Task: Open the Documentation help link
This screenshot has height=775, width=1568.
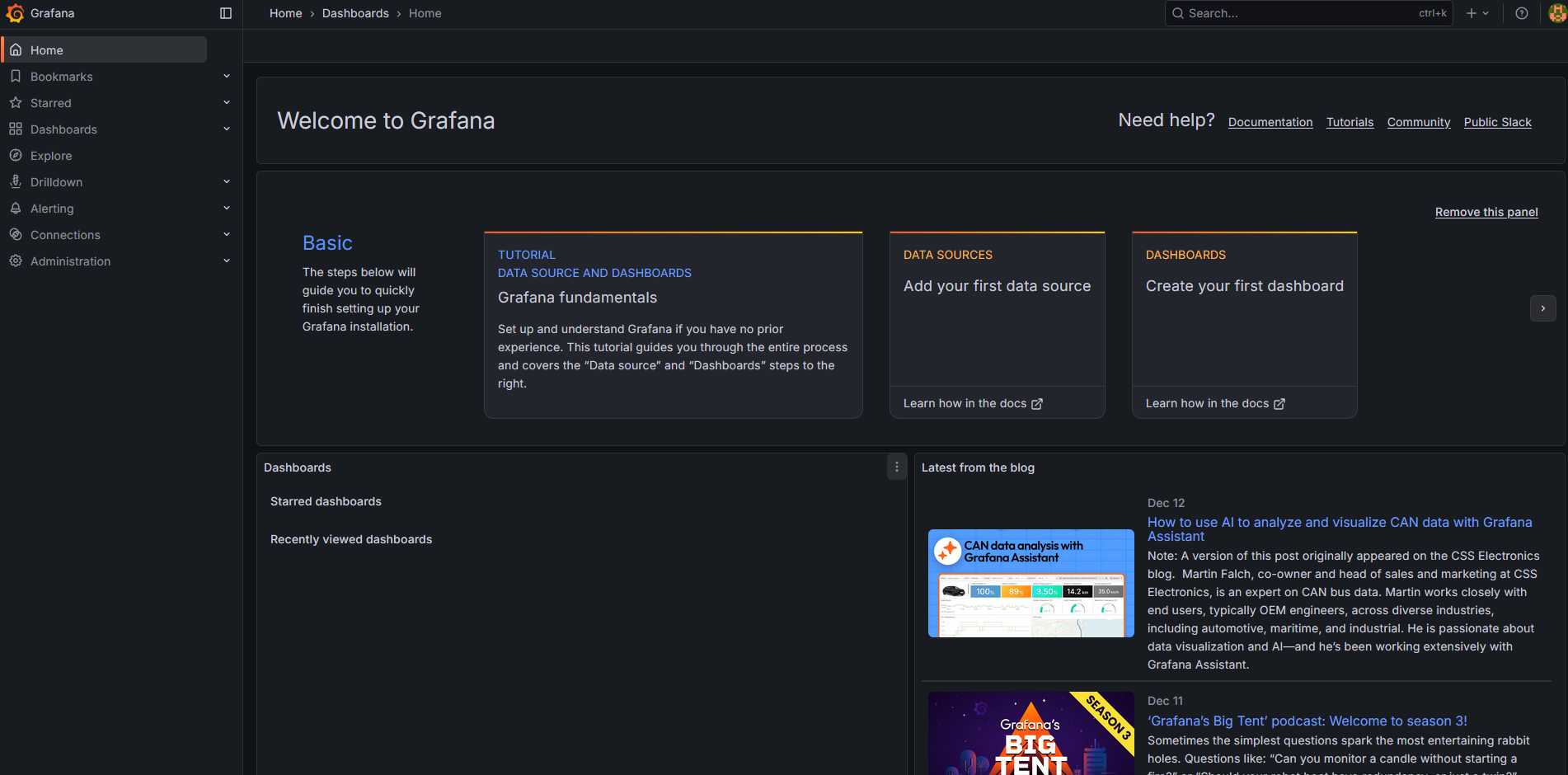Action: tap(1270, 122)
